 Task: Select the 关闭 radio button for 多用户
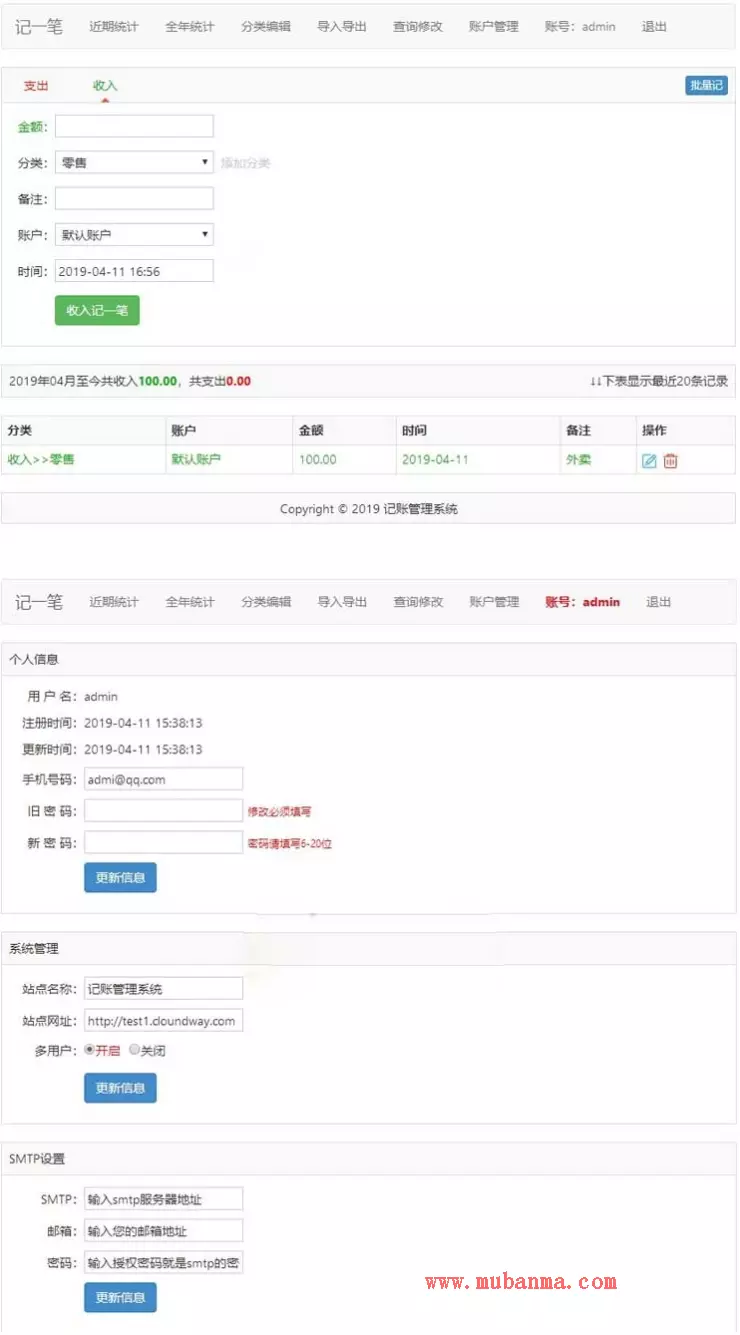135,1051
